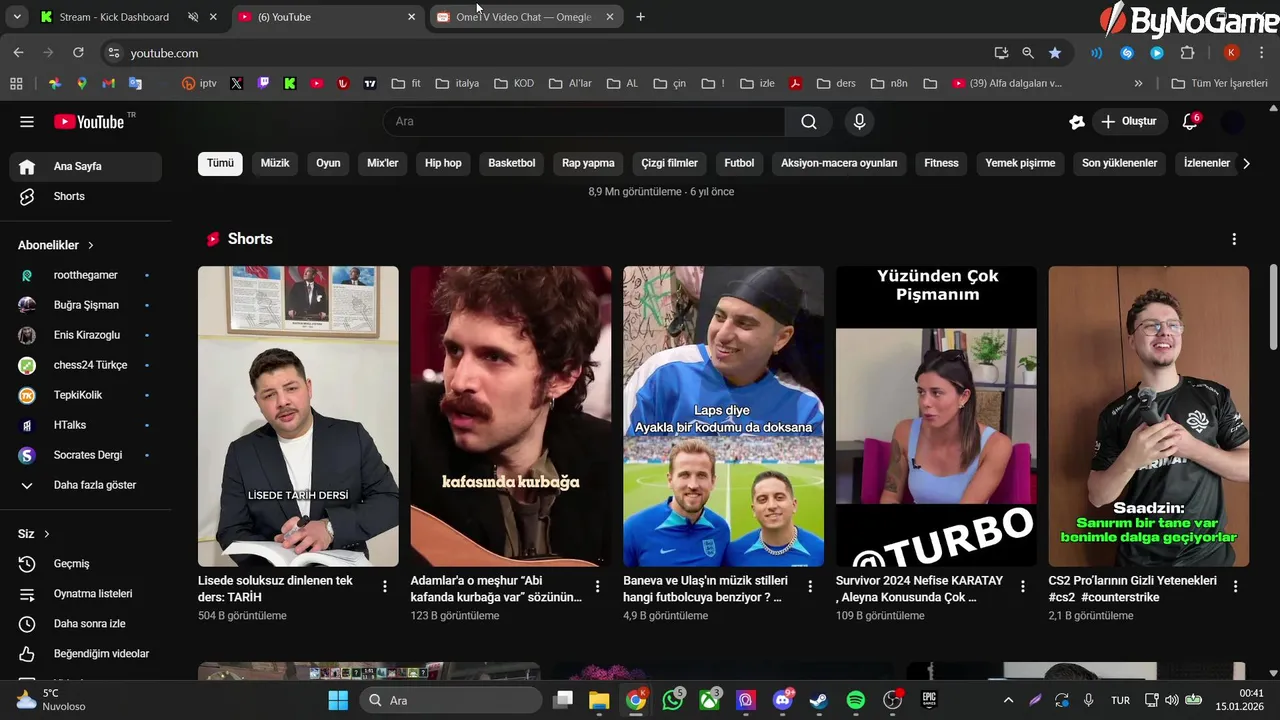Image resolution: width=1280 pixels, height=720 pixels.
Task: Open the X bookmark icon
Action: point(236,84)
